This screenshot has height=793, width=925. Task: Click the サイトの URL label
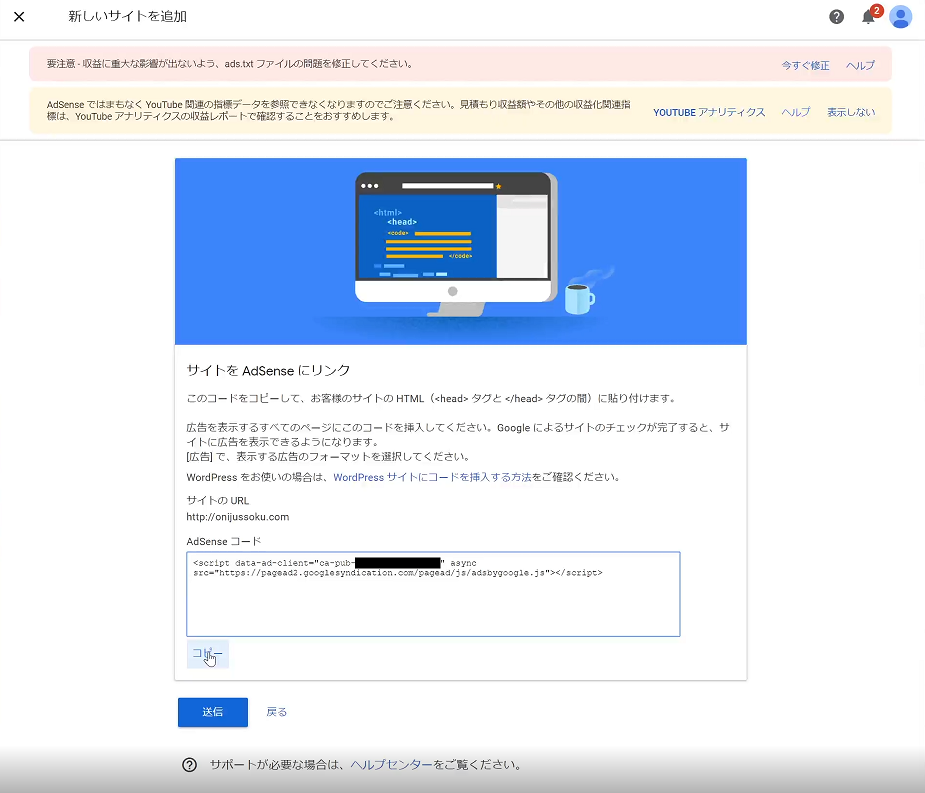click(218, 500)
